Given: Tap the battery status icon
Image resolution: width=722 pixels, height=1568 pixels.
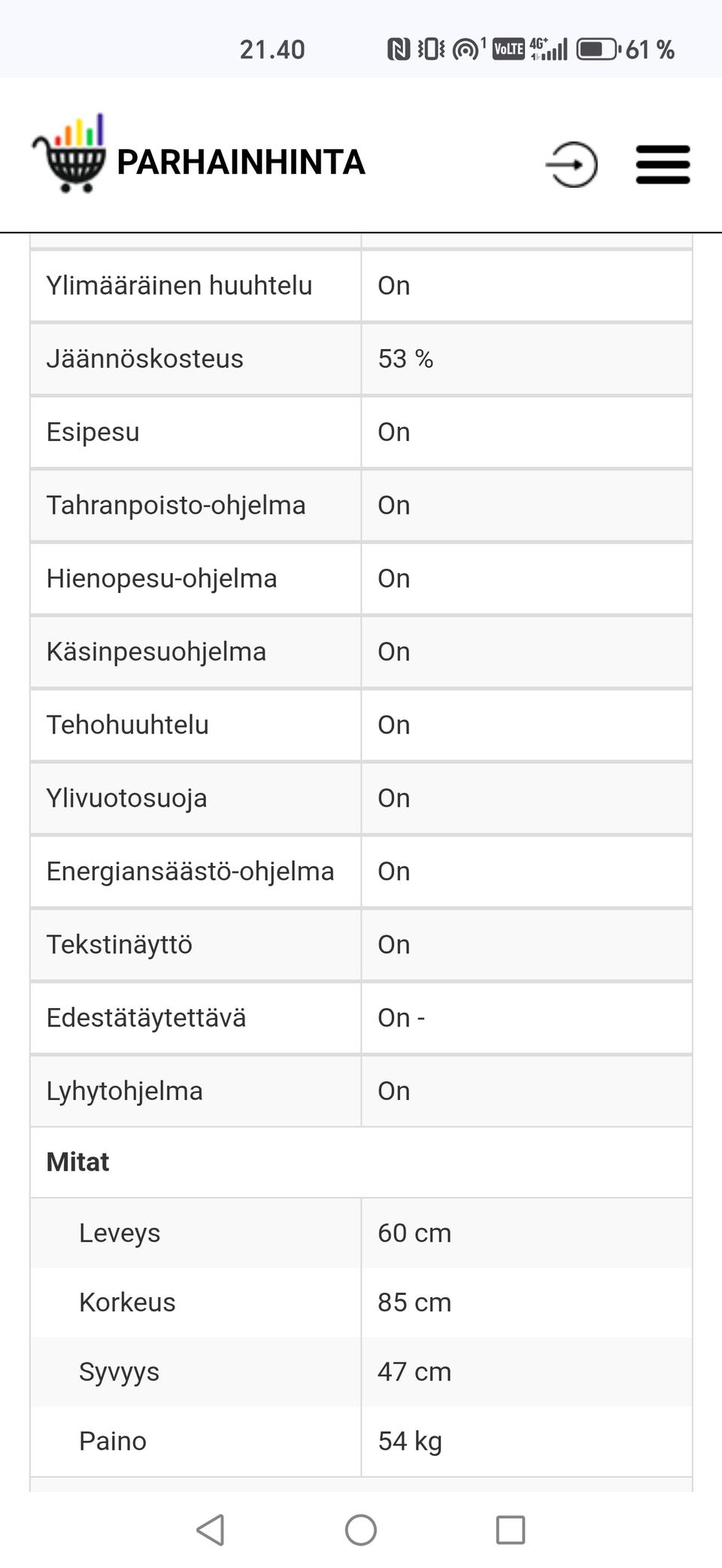Looking at the screenshot, I should (x=598, y=50).
